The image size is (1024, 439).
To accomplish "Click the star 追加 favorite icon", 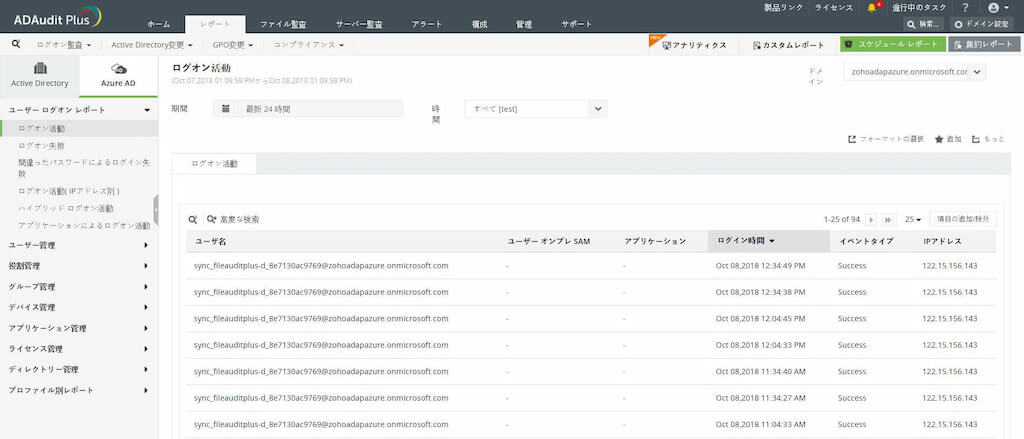I will click(x=939, y=139).
